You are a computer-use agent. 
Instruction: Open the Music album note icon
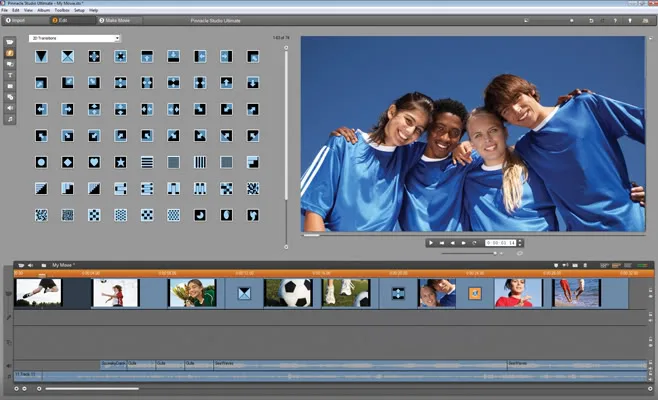tap(10, 119)
